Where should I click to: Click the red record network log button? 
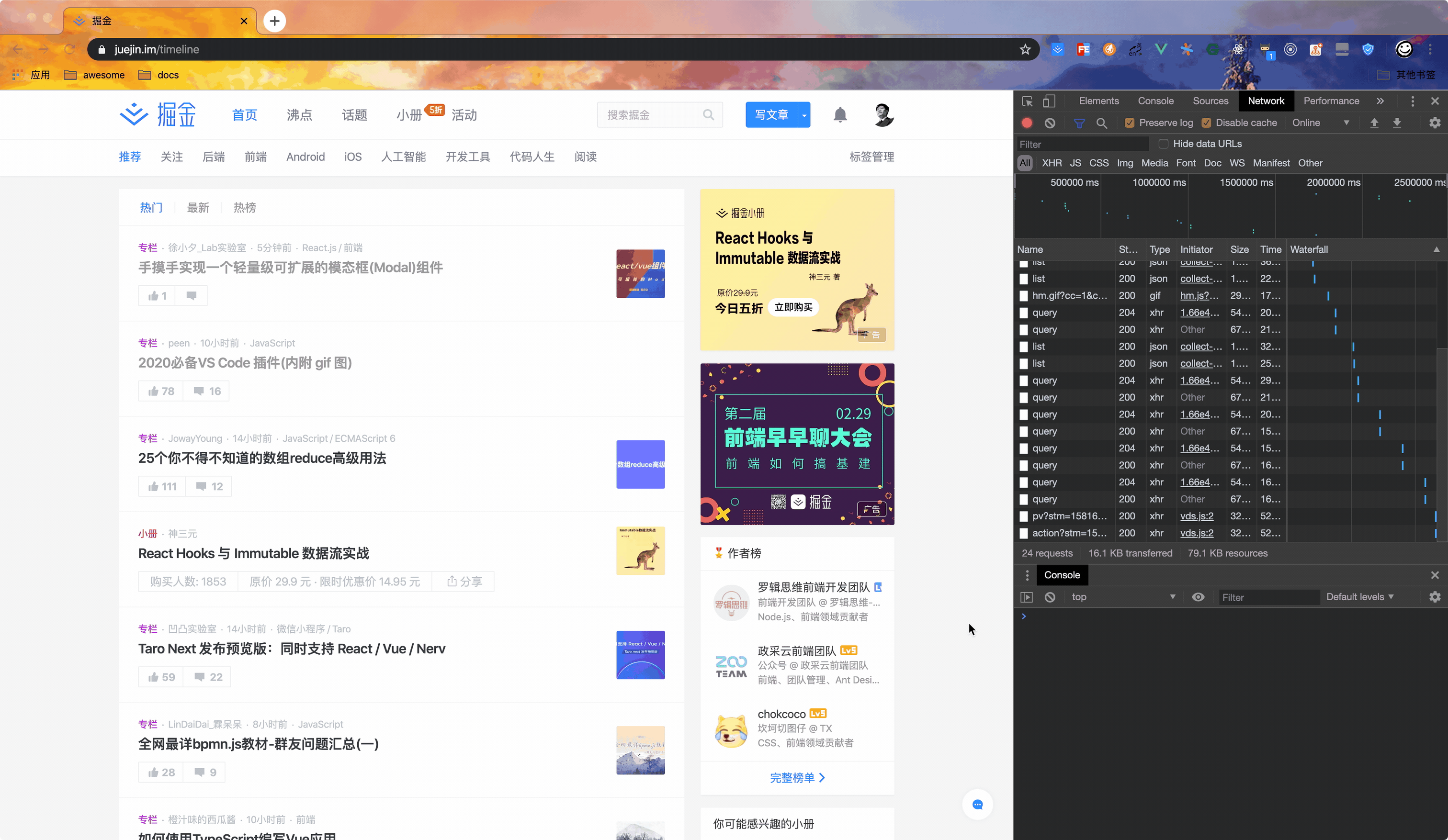coord(1027,123)
